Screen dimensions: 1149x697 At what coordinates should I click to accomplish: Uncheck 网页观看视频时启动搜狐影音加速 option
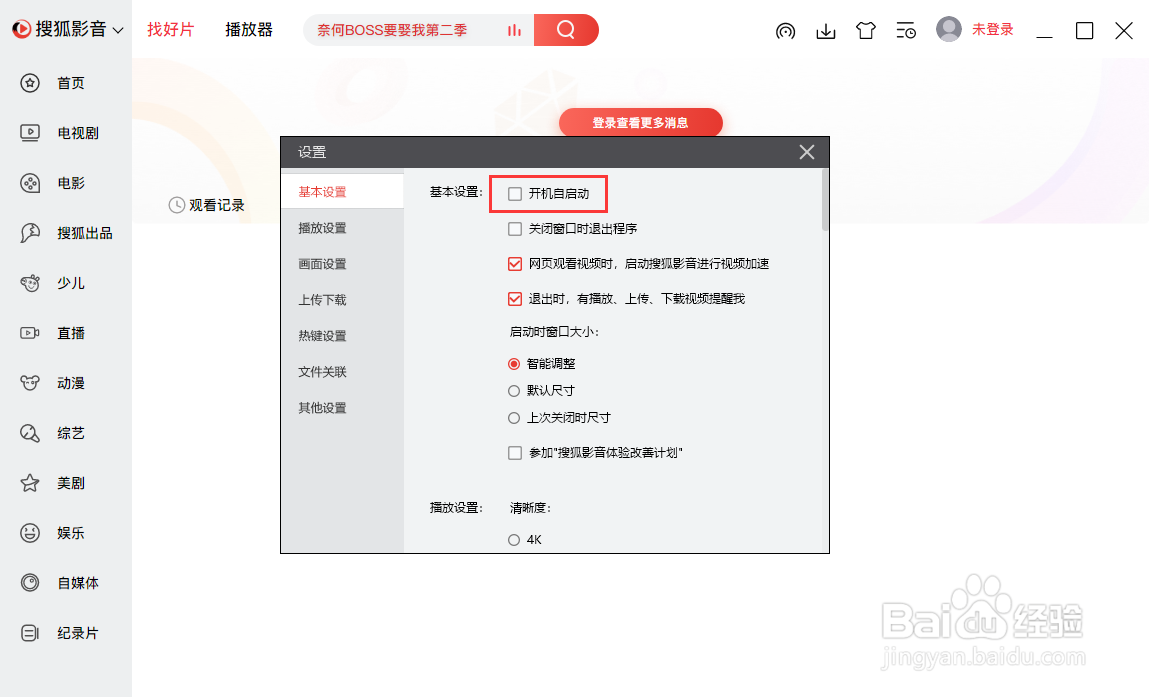point(515,264)
